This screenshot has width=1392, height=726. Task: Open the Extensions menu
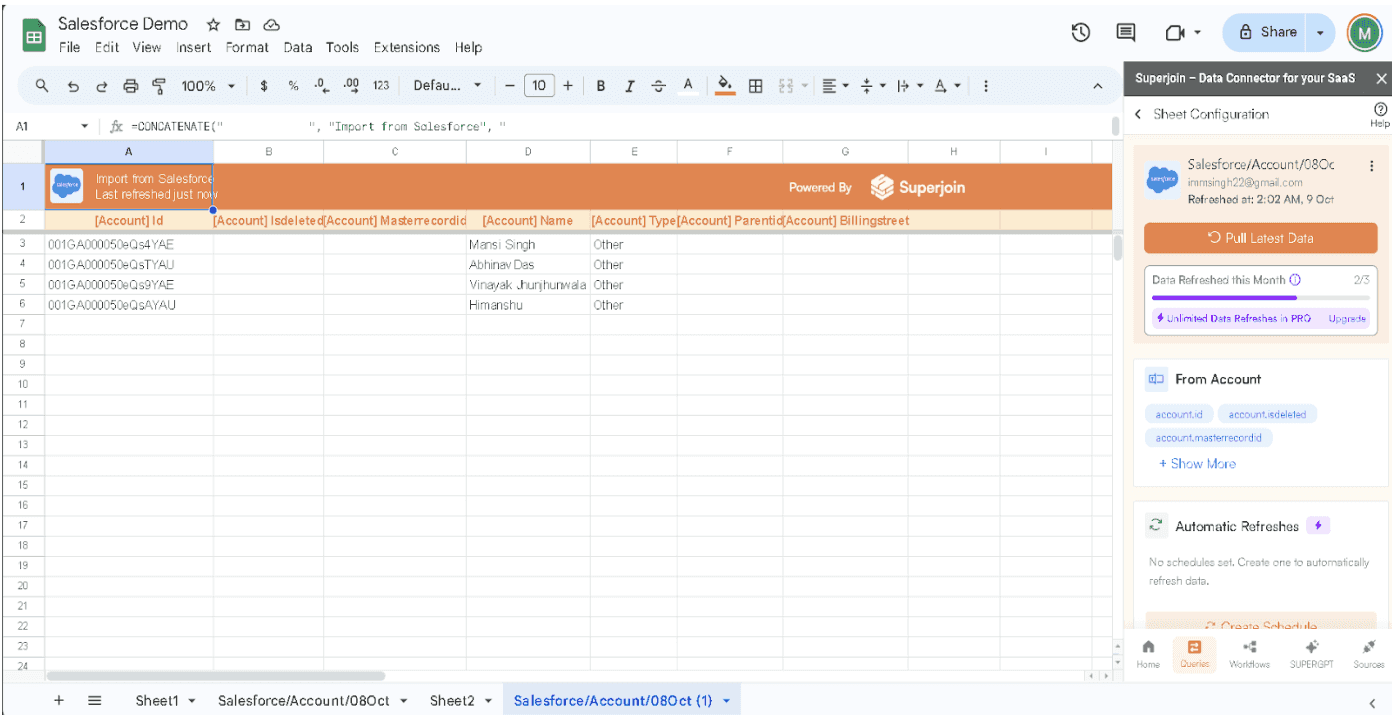click(x=407, y=47)
